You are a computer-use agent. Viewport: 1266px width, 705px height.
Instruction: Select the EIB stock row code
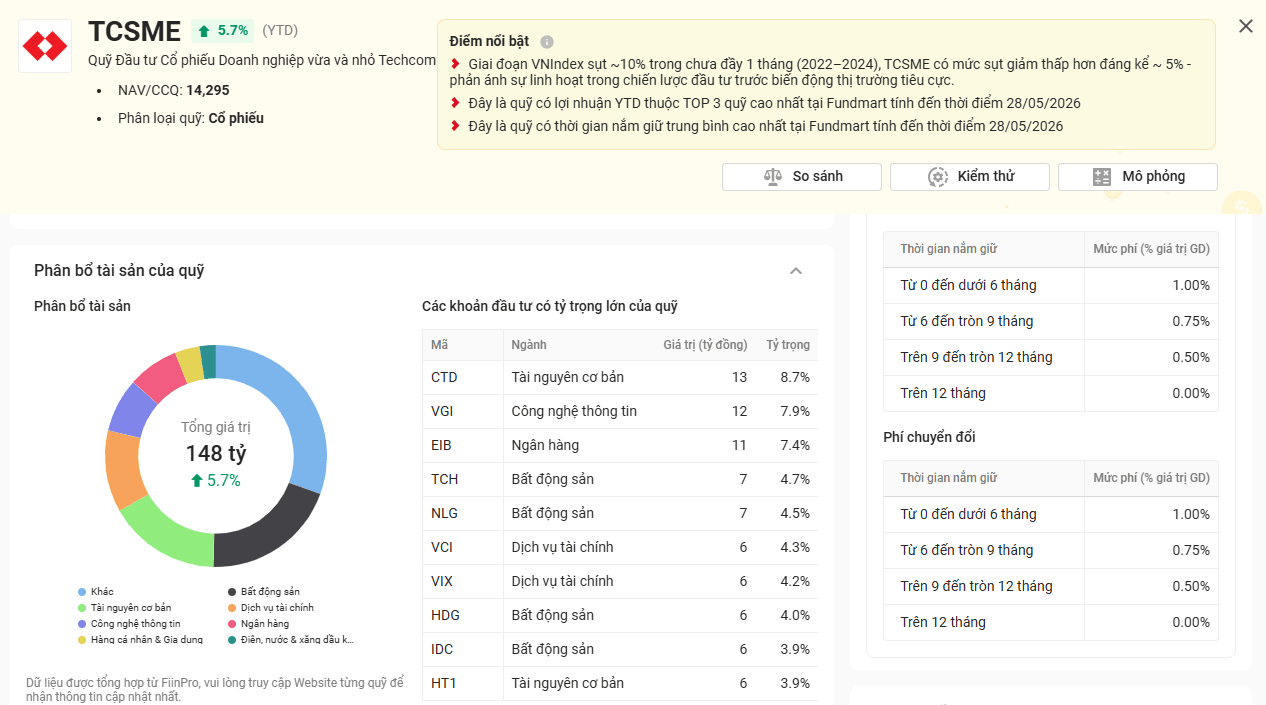pyautogui.click(x=442, y=445)
